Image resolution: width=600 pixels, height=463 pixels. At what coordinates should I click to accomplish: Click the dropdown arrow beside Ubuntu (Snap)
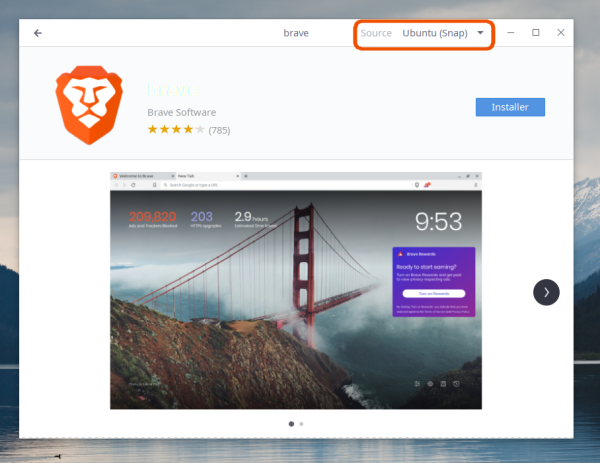pyautogui.click(x=481, y=33)
